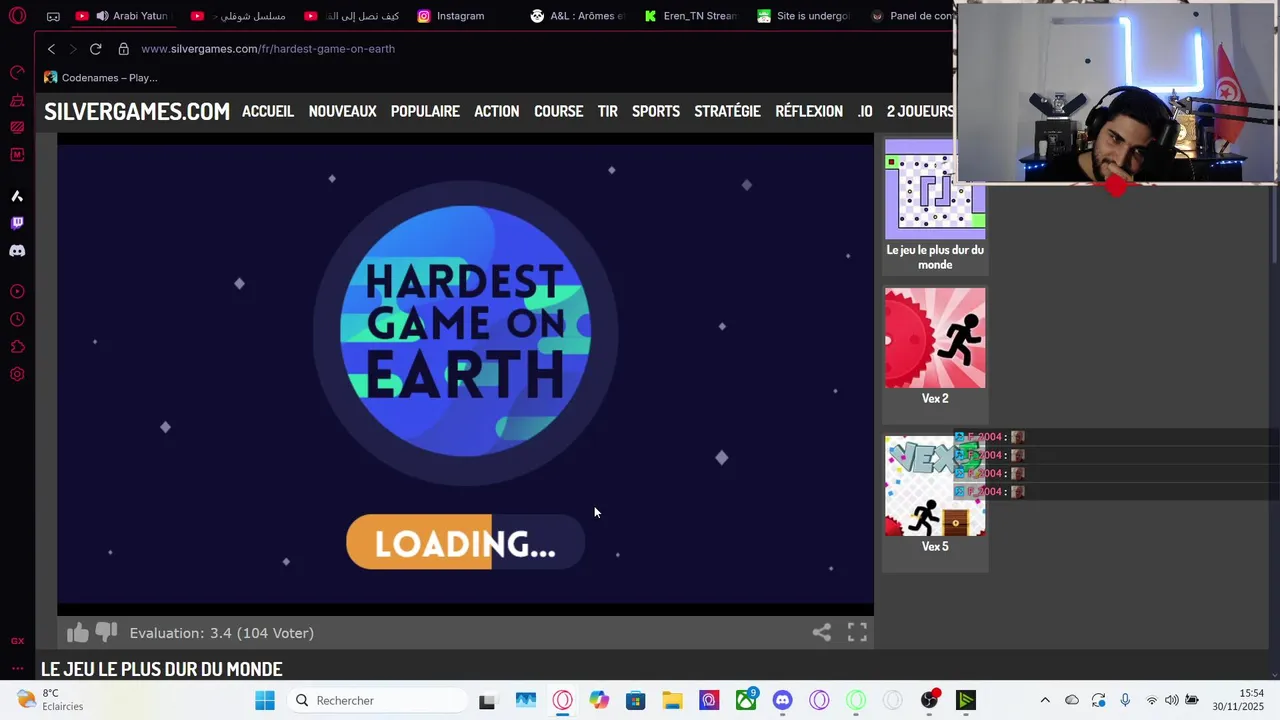Open the RÉFLEXION category
This screenshot has height=720, width=1280.
coord(809,111)
